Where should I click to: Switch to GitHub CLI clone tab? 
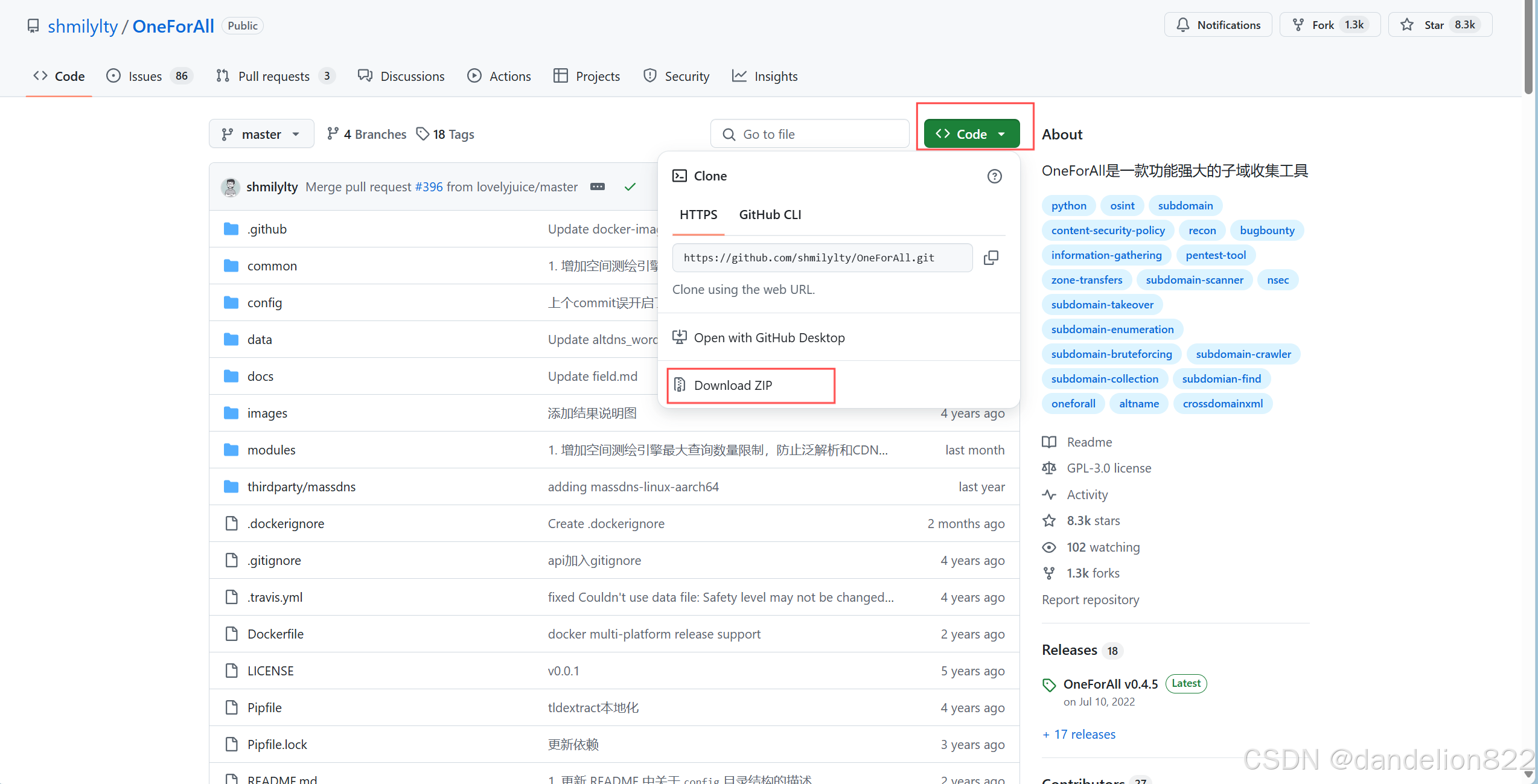point(770,215)
